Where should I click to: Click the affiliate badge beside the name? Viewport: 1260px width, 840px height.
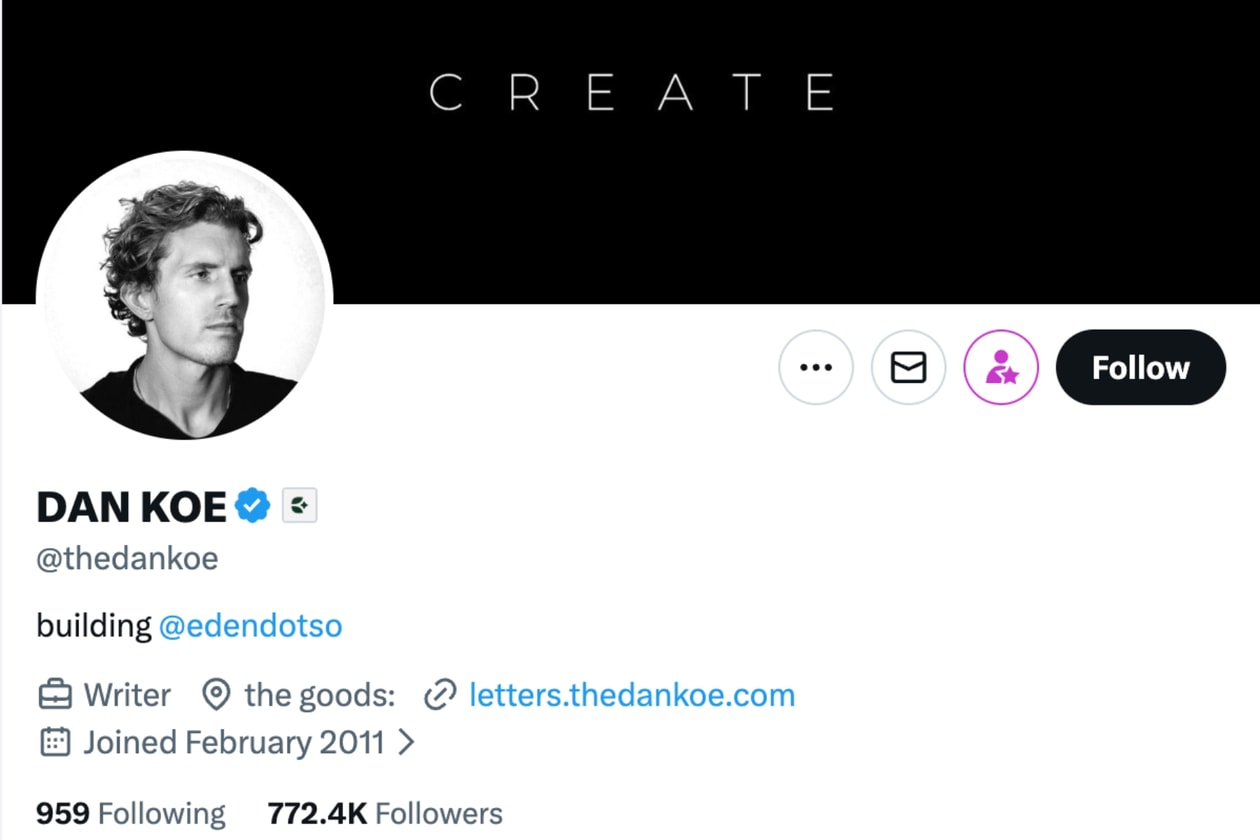click(299, 507)
